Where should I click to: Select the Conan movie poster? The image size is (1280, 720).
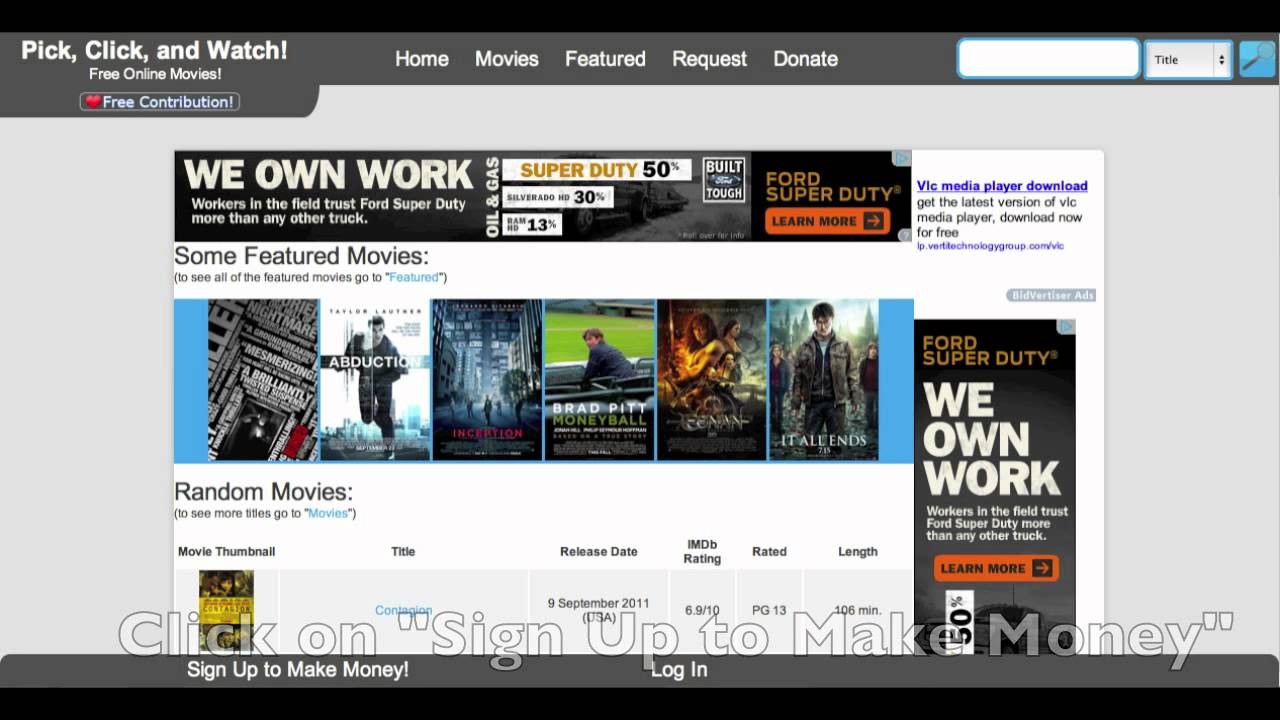point(711,380)
